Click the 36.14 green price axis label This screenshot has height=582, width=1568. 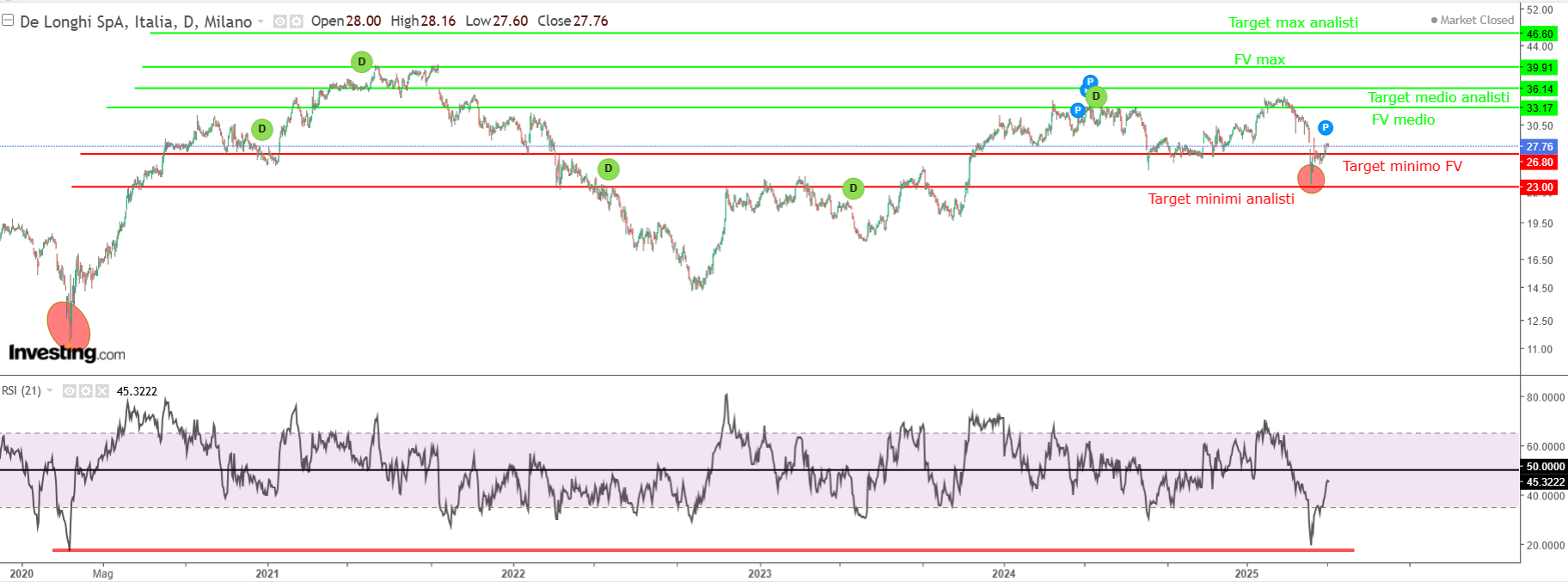pos(1540,89)
